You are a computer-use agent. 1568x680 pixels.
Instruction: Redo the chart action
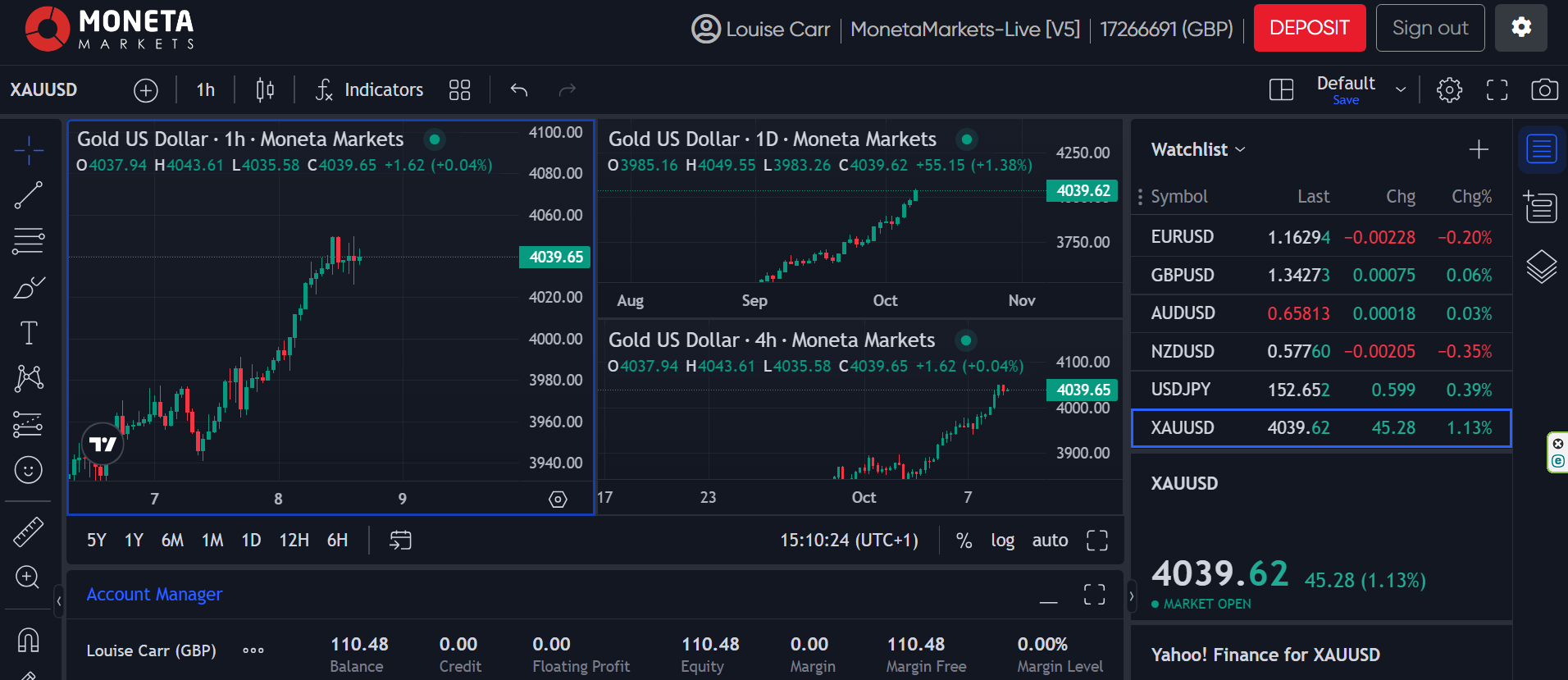[567, 89]
